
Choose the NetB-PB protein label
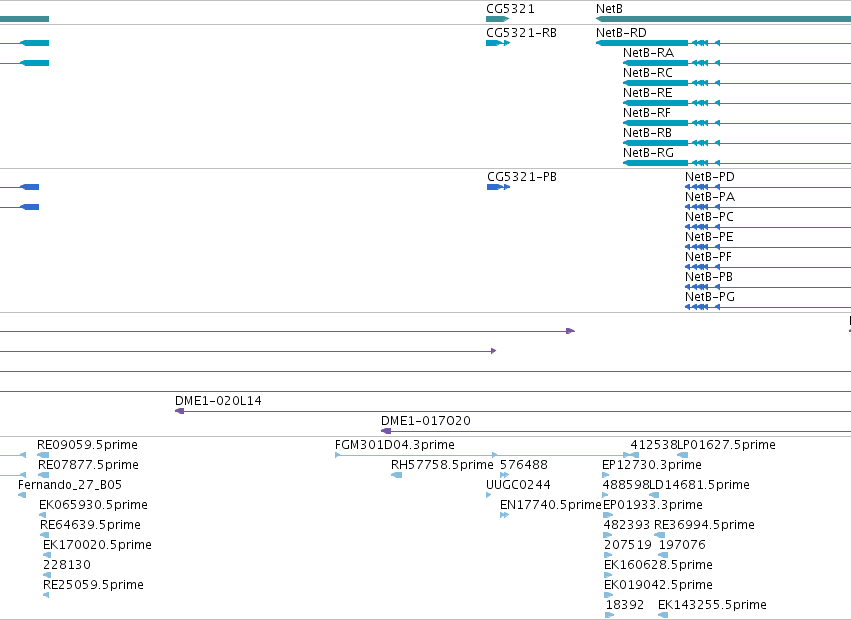709,277
